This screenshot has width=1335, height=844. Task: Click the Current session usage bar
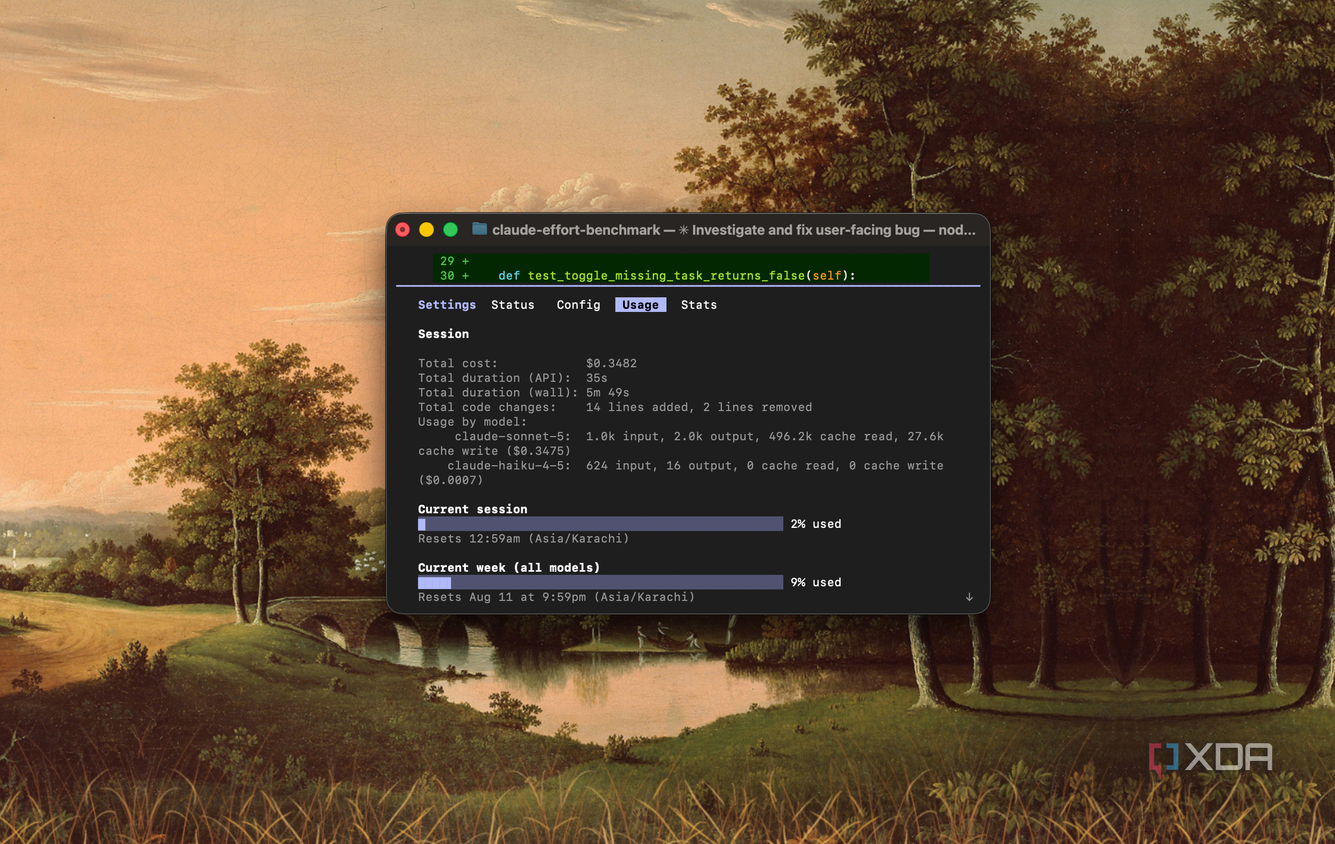(600, 524)
